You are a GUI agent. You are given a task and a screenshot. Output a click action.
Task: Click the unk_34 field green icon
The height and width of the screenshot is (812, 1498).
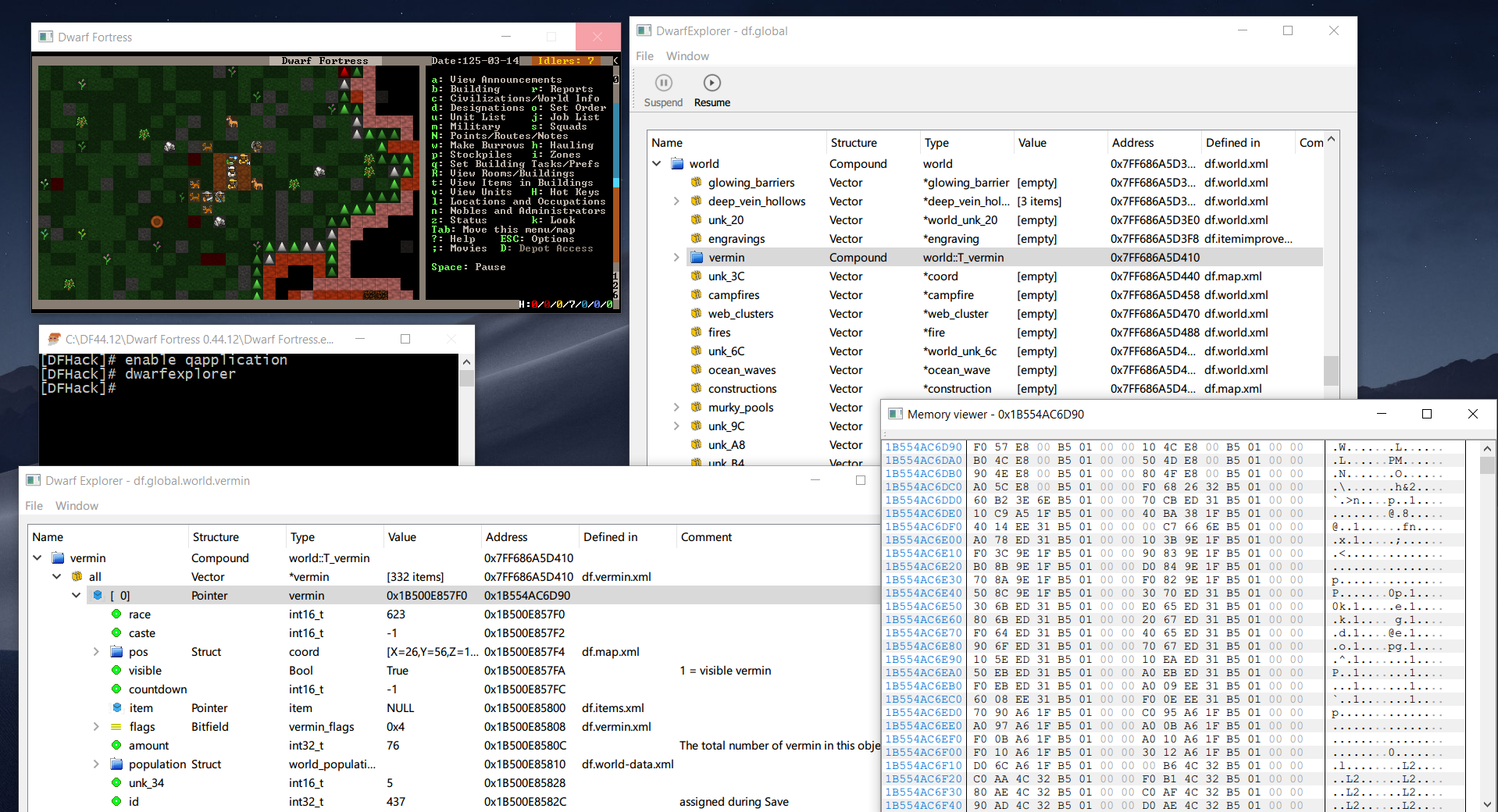point(116,783)
